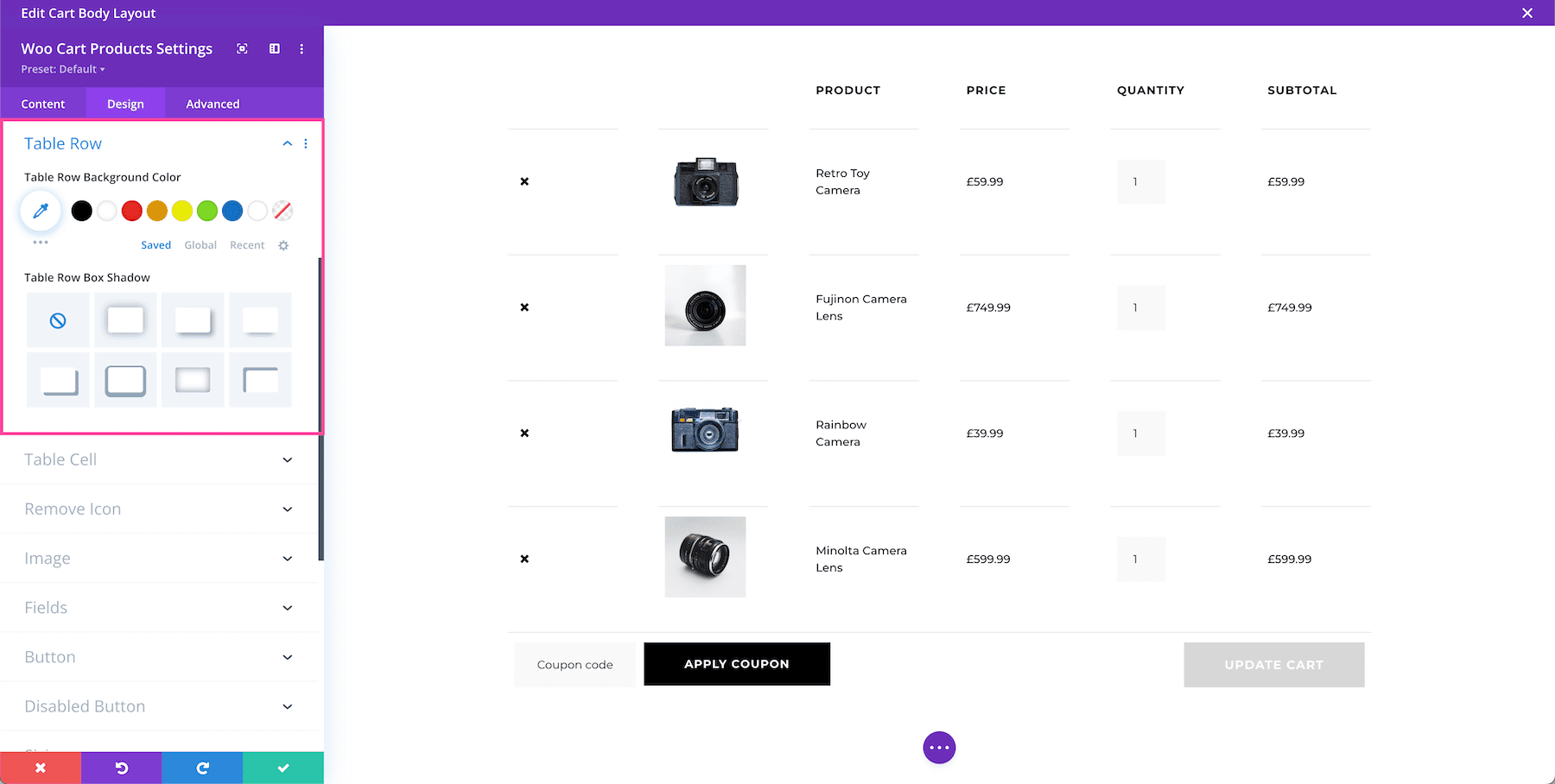1555x784 pixels.
Task: Remove Retro Toy Camera from the cart
Action: tap(524, 181)
